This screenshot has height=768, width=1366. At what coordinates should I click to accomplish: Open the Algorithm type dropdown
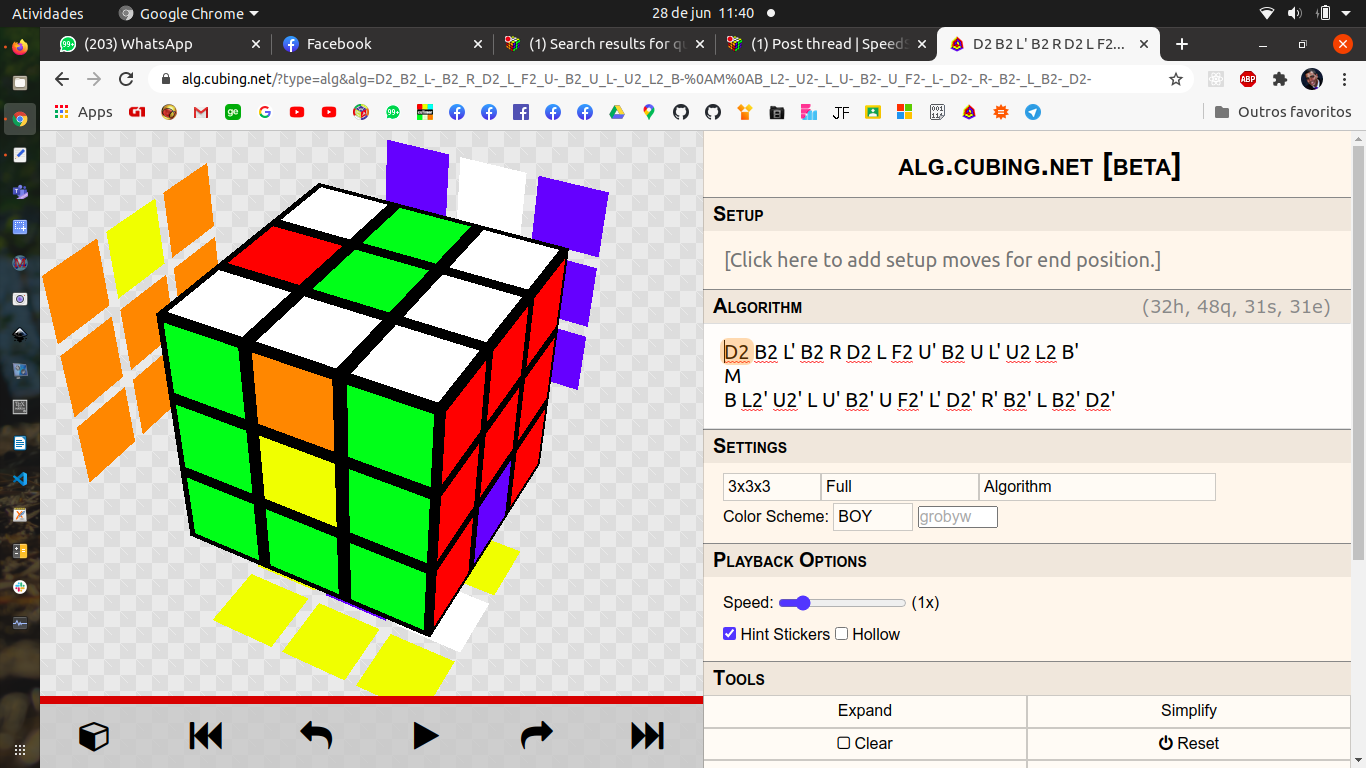coord(1097,487)
